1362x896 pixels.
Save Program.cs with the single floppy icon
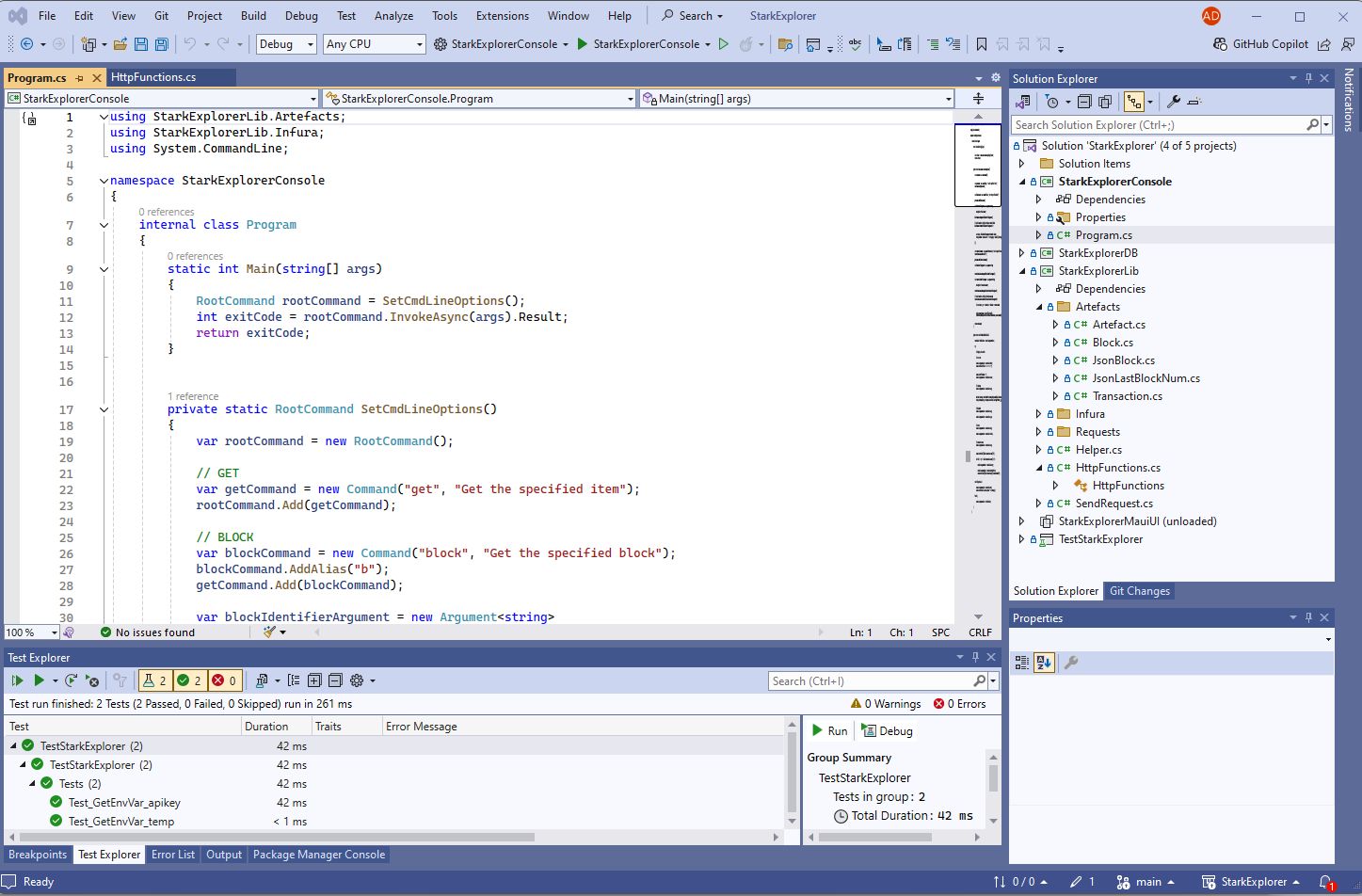141,44
